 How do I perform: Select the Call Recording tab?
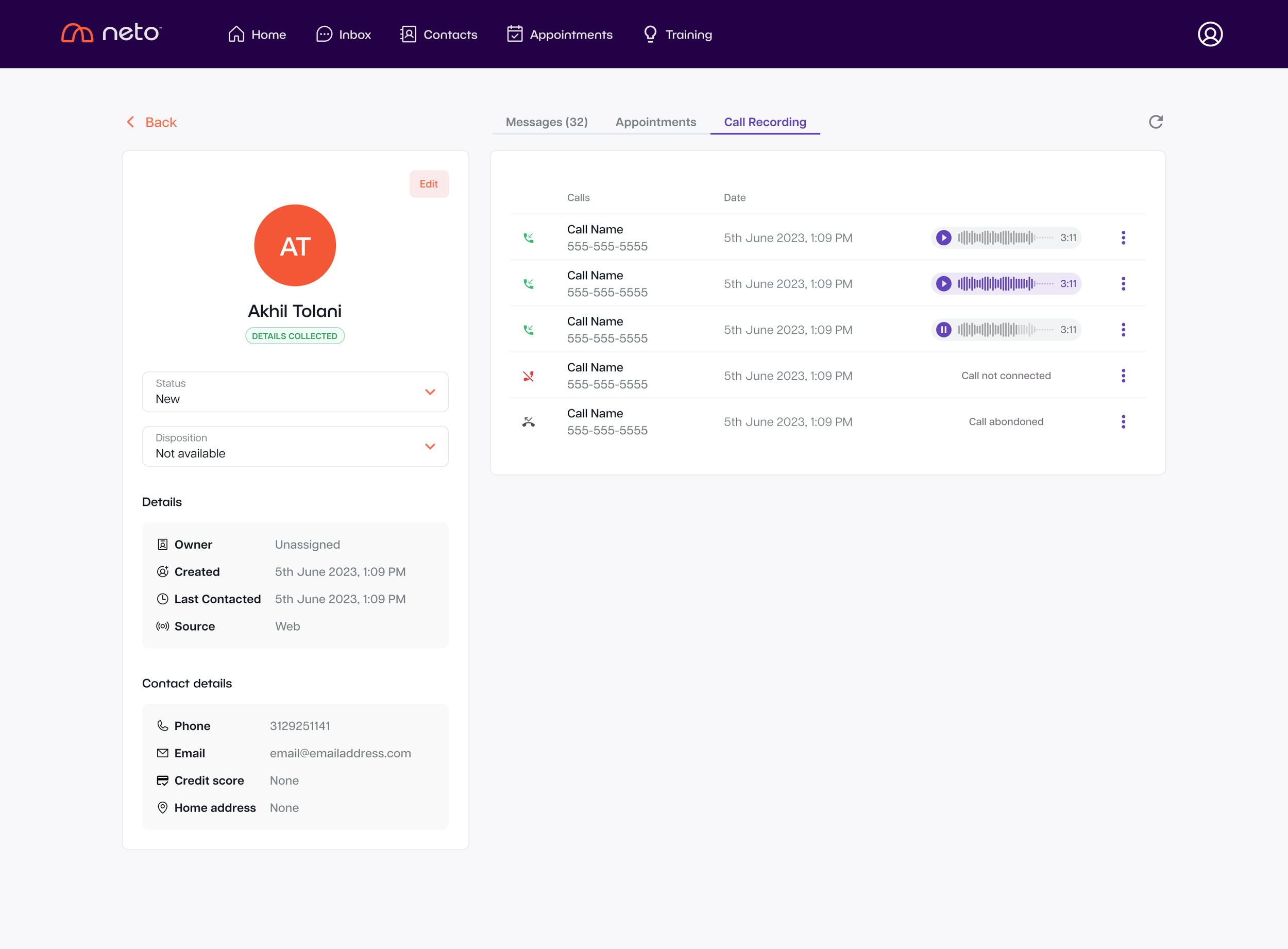tap(765, 122)
